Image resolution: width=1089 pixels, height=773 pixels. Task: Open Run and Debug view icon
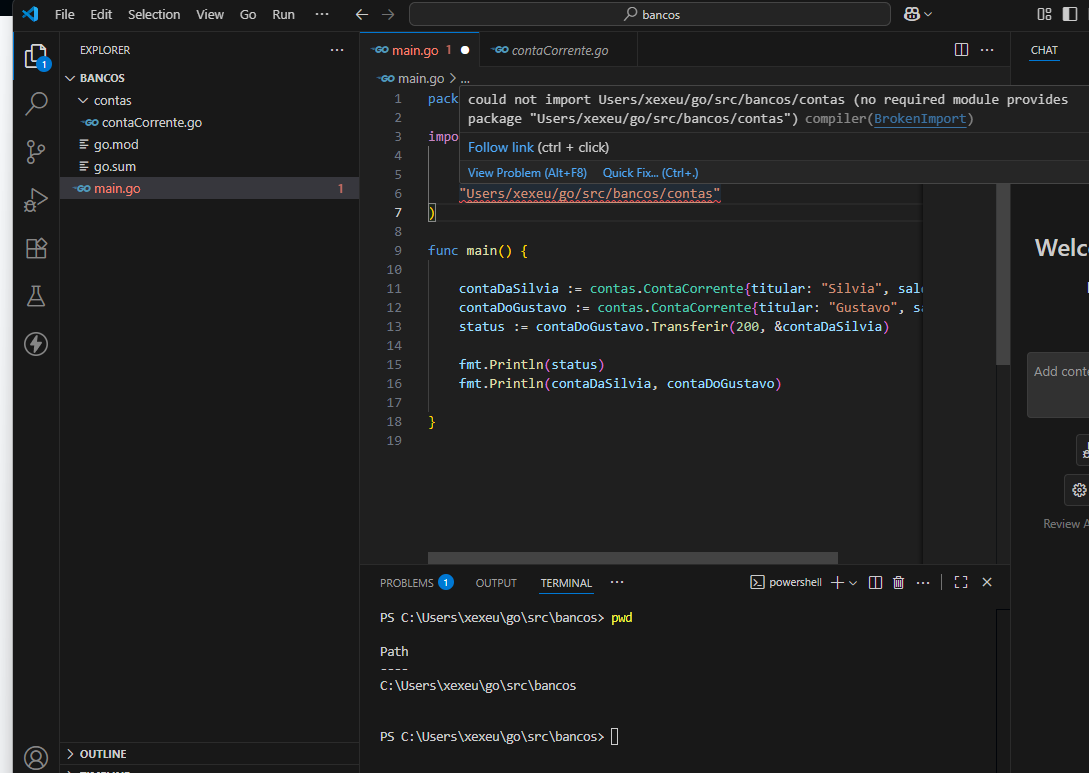[35, 200]
